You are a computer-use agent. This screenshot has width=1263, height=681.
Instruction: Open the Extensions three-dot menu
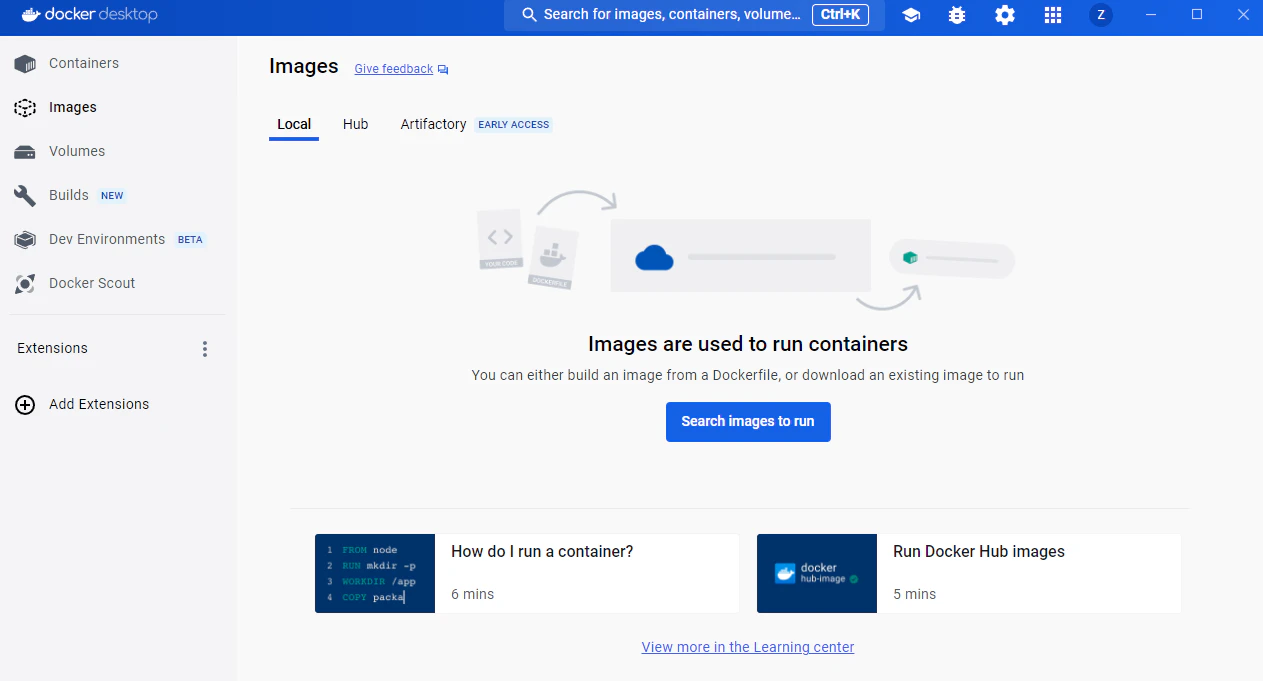point(205,348)
